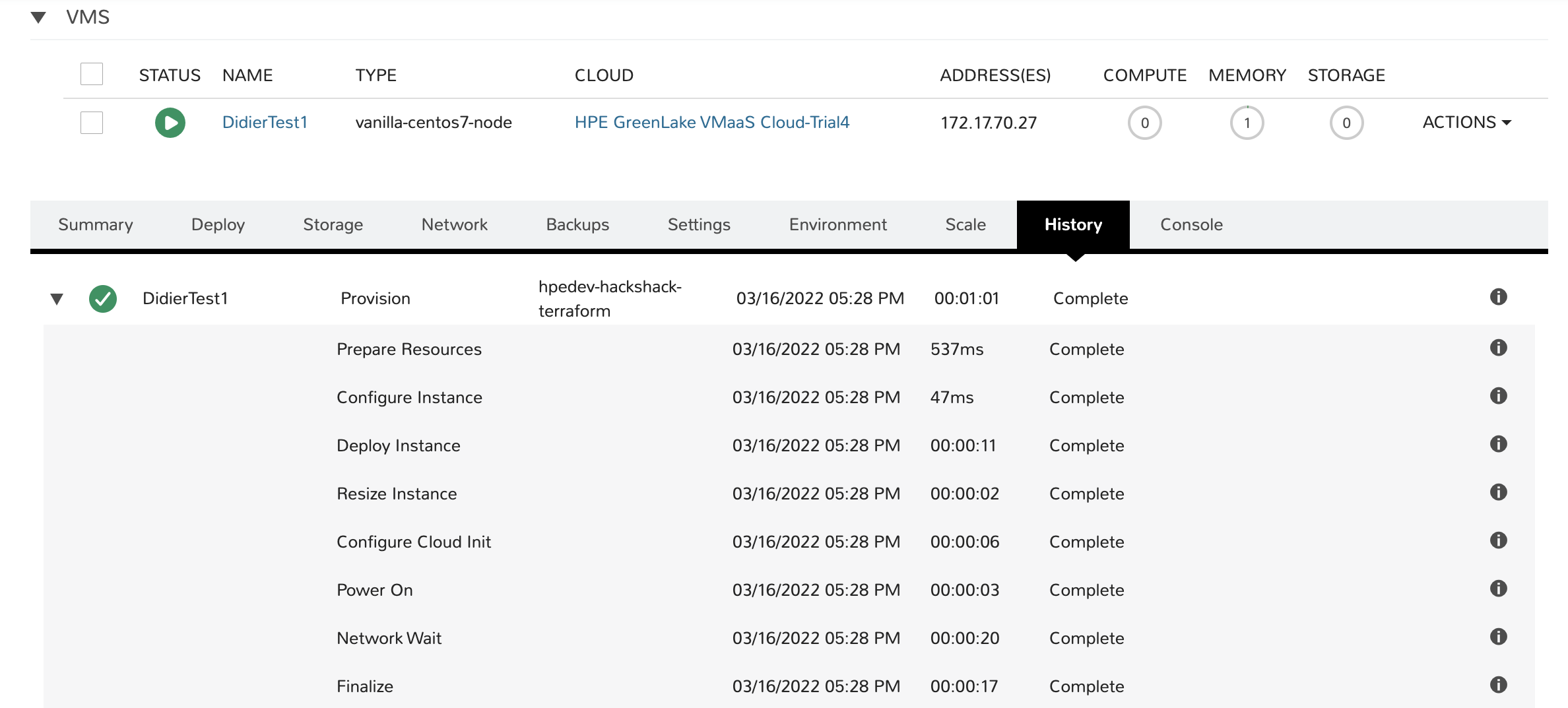The width and height of the screenshot is (1568, 708).
Task: Open the ACTIONS dropdown for DidierTest1
Action: click(x=1466, y=123)
